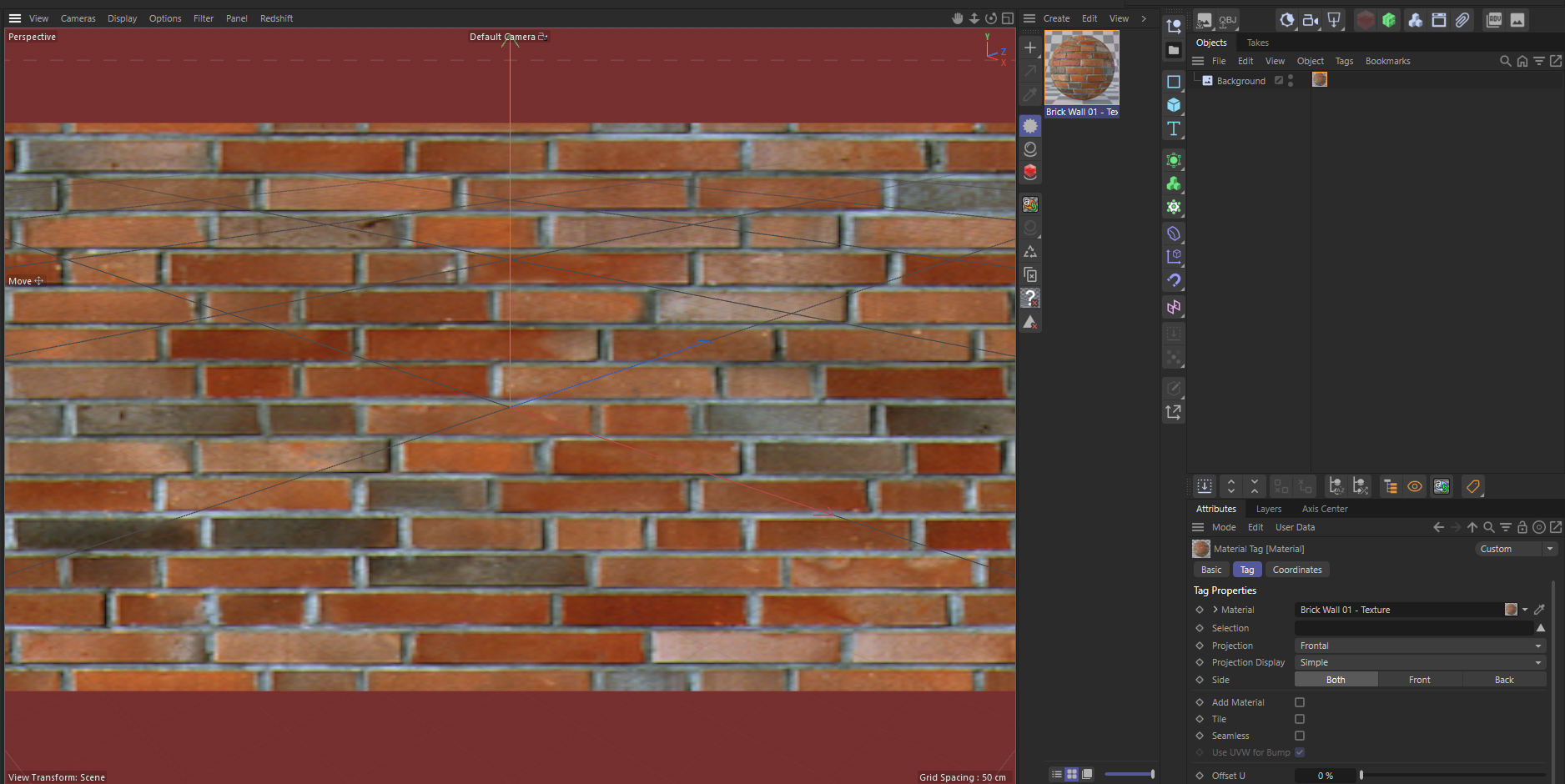Click the paperclip attachment icon
This screenshot has height=784, width=1565.
[x=1462, y=20]
